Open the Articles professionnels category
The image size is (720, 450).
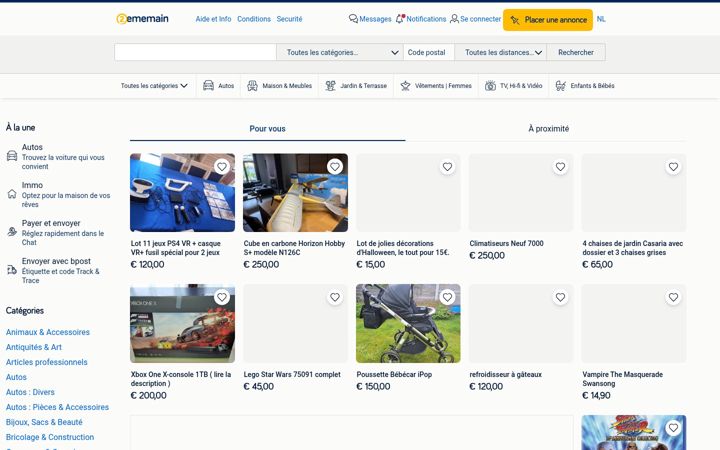tap(46, 362)
